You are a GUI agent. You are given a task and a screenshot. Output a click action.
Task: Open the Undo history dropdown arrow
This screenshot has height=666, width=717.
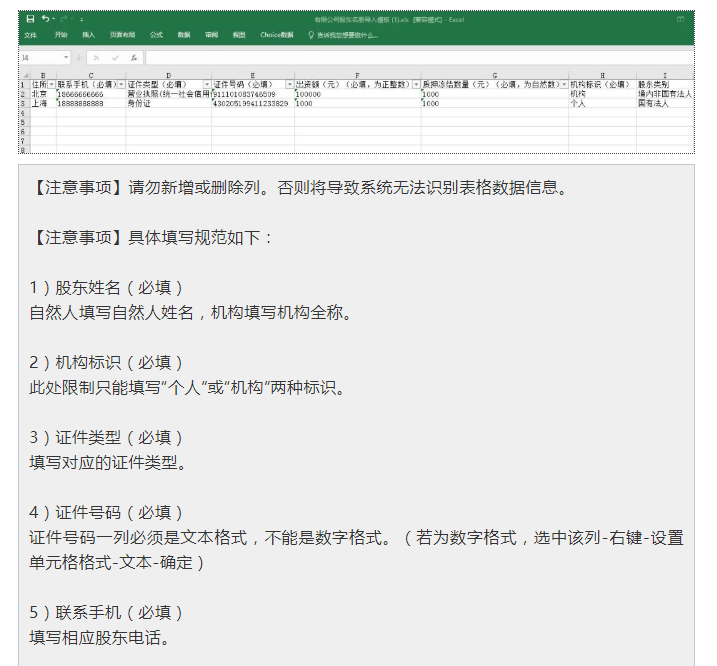click(54, 19)
